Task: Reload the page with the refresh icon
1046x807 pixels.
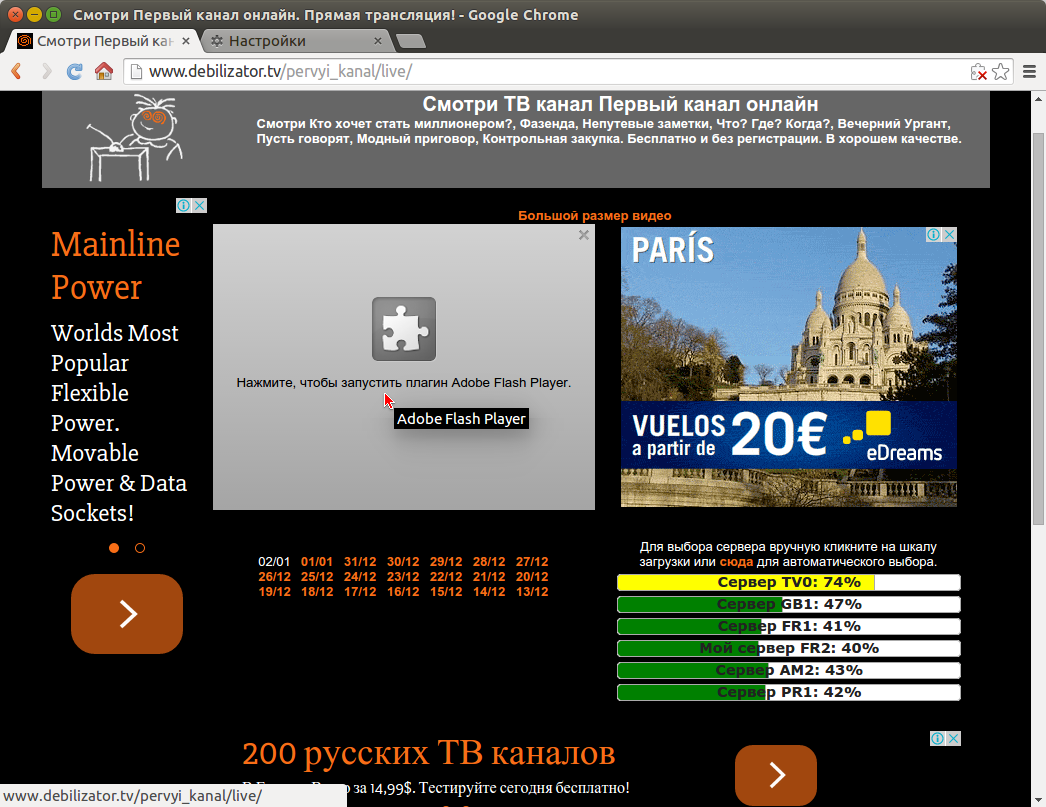Action: (75, 71)
